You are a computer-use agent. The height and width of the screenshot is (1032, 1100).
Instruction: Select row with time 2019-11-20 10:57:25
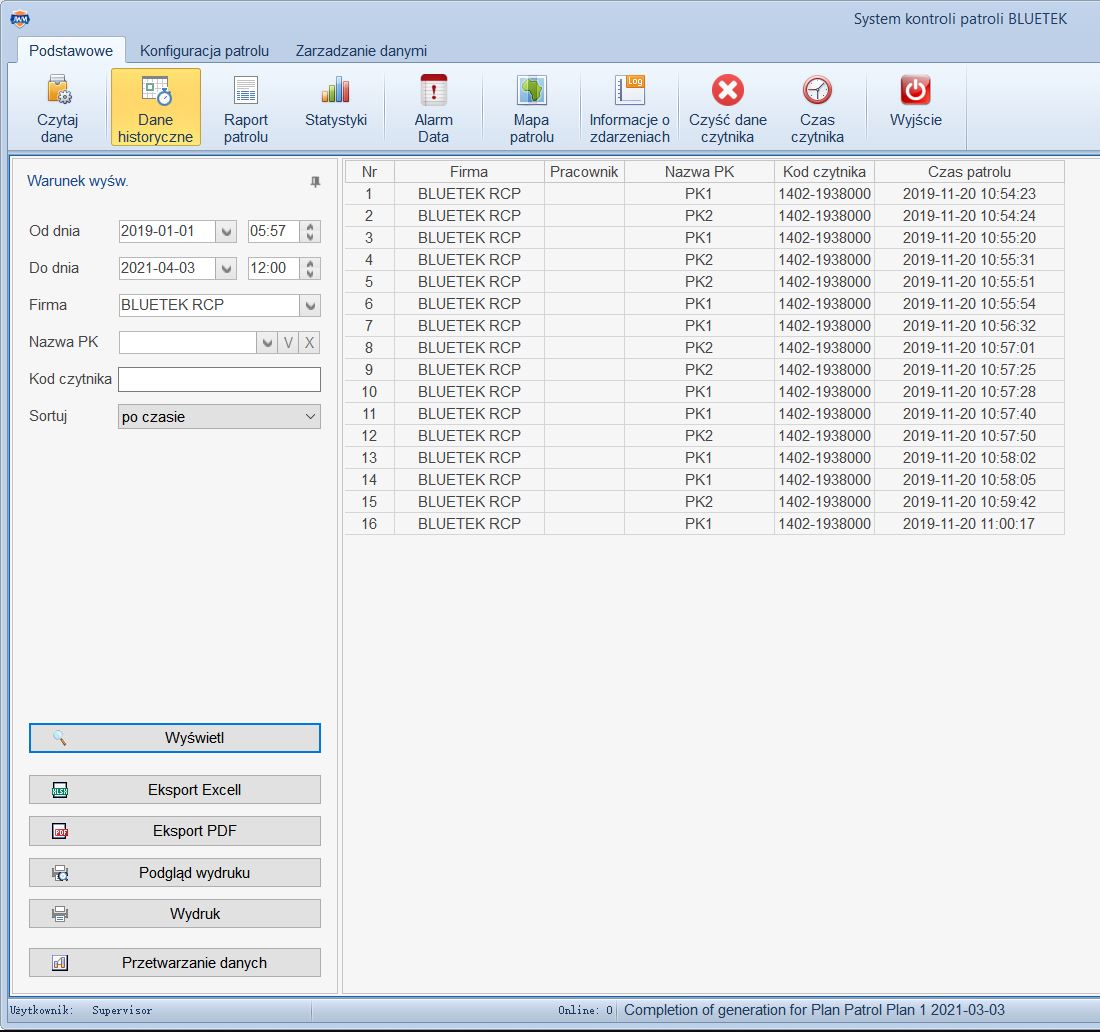pos(704,370)
